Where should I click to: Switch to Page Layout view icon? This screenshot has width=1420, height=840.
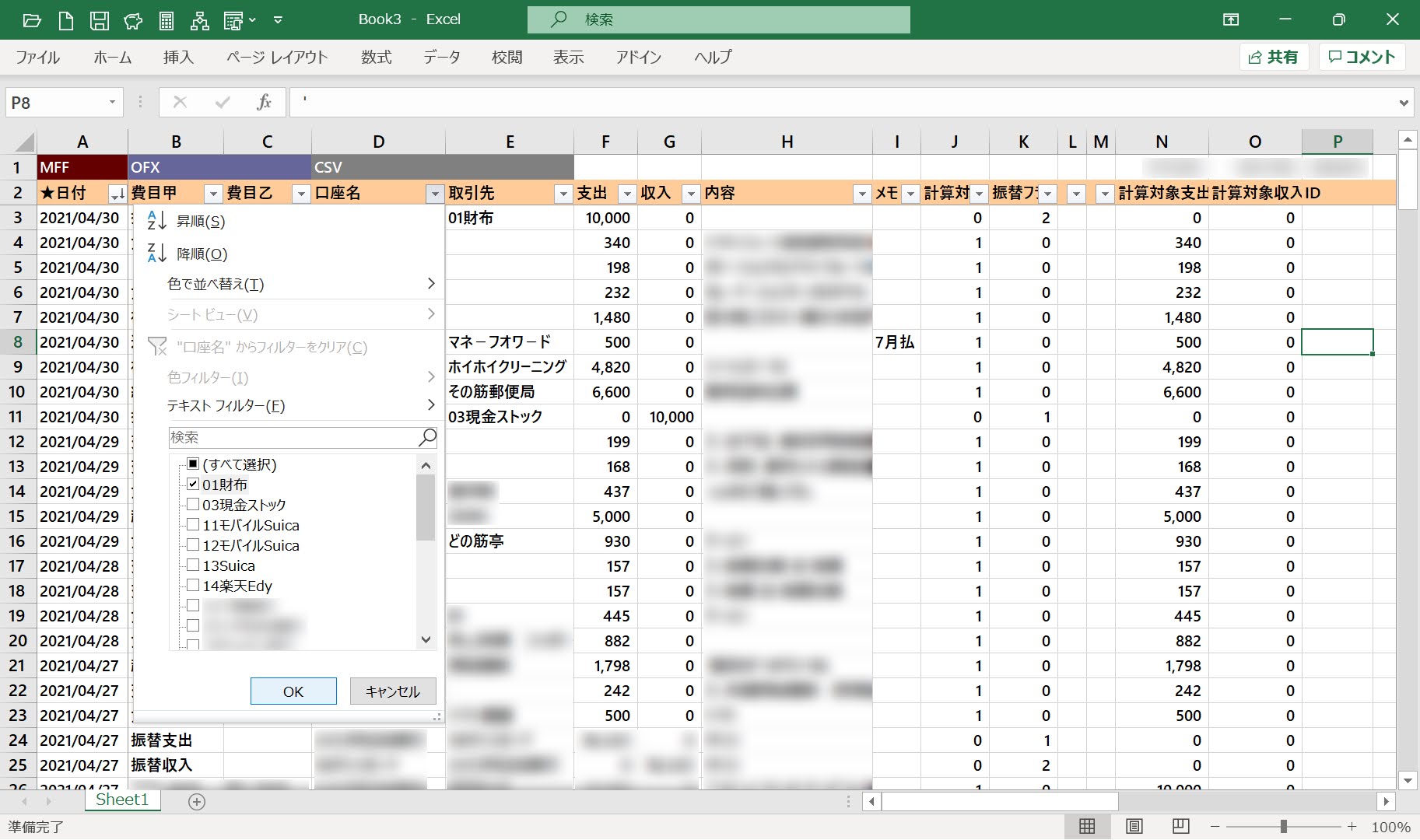click(1134, 826)
